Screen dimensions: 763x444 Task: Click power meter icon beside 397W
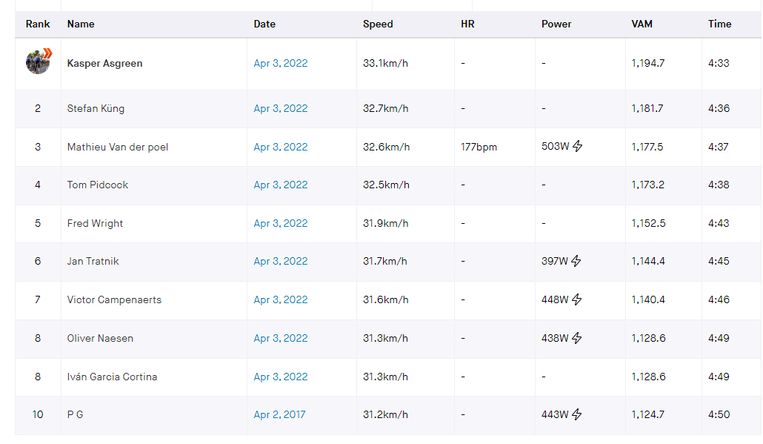pyautogui.click(x=576, y=261)
